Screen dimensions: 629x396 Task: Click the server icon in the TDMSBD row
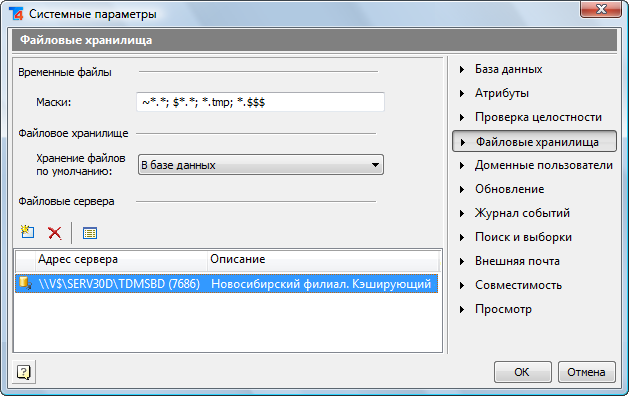point(26,283)
